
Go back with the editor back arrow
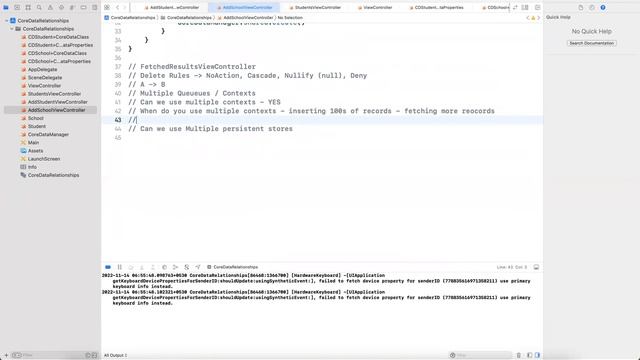click(118, 7)
